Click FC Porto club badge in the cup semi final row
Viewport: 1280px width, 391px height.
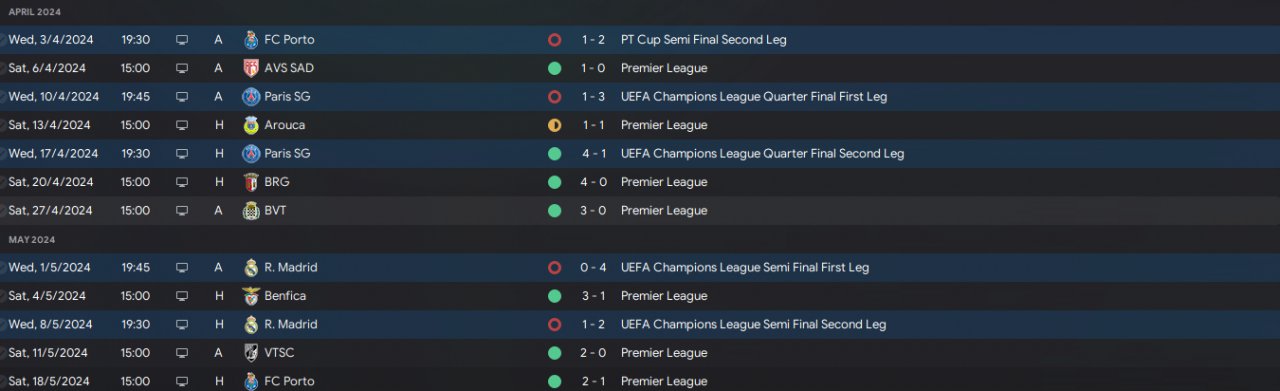click(251, 40)
